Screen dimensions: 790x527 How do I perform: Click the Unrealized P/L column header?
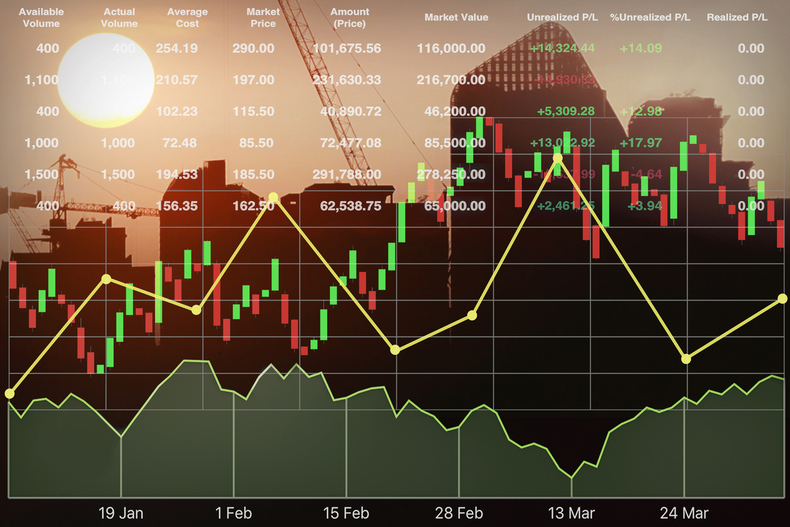(x=562, y=18)
